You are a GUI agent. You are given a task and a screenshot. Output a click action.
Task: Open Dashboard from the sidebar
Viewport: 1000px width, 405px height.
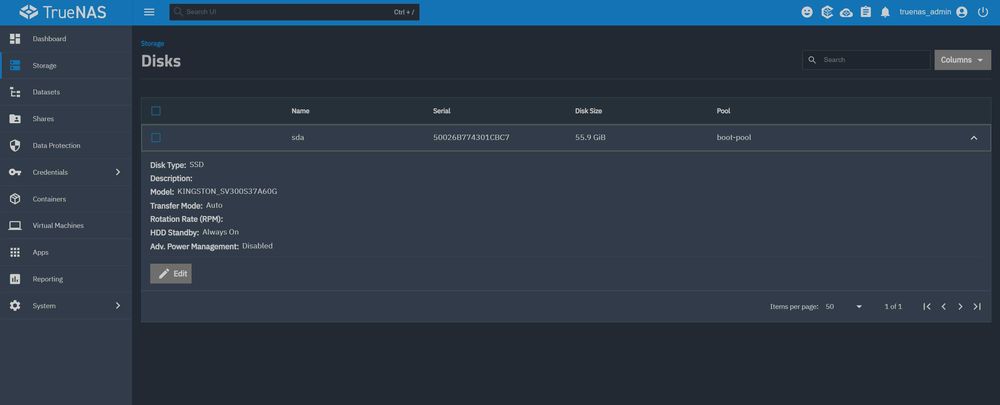(x=66, y=39)
